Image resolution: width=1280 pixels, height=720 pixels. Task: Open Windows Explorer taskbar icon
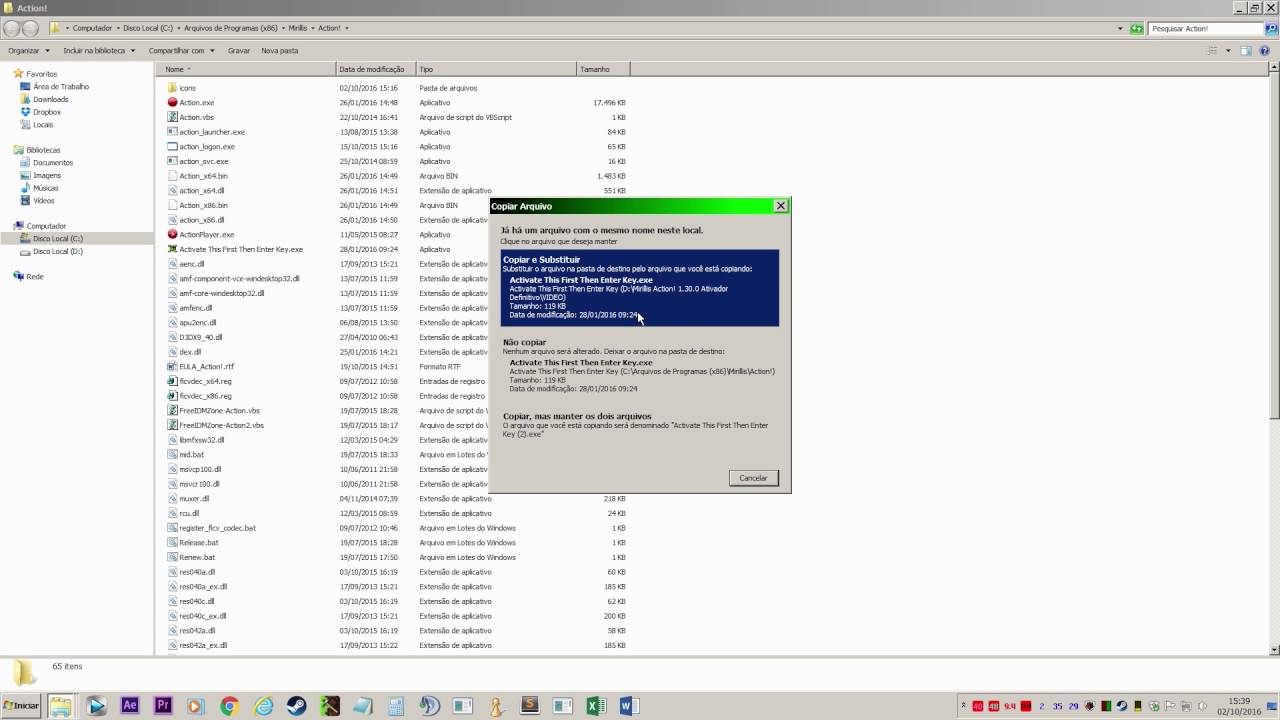[x=61, y=706]
